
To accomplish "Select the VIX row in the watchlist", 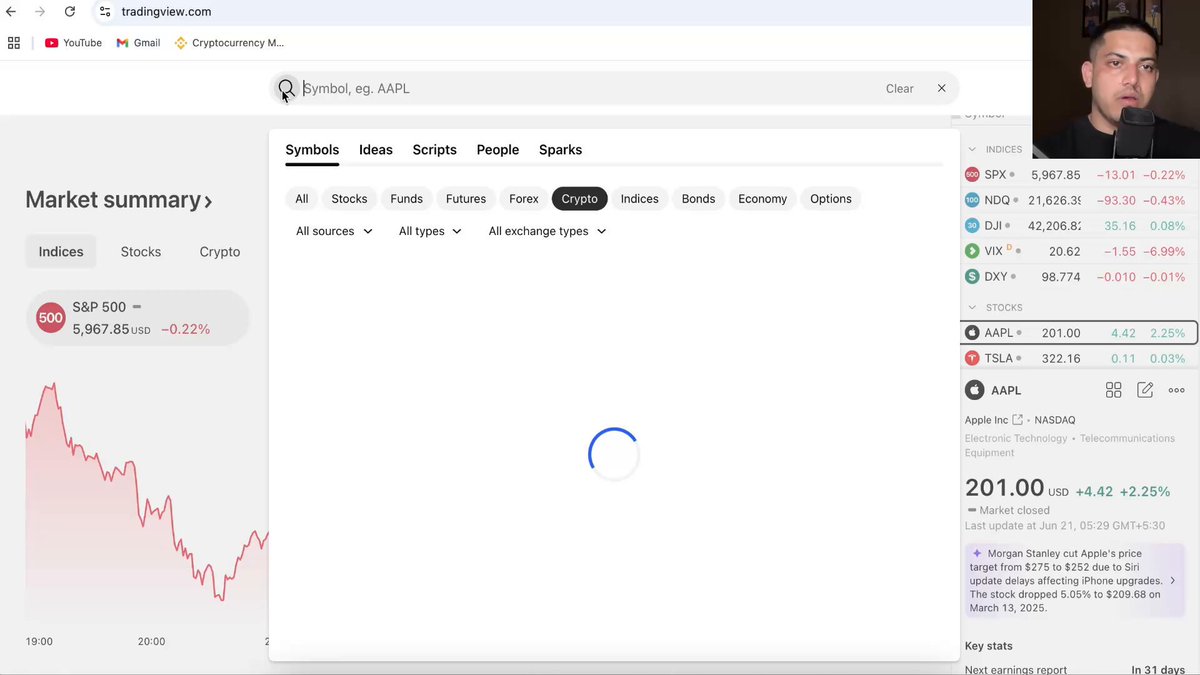I will coord(1077,251).
